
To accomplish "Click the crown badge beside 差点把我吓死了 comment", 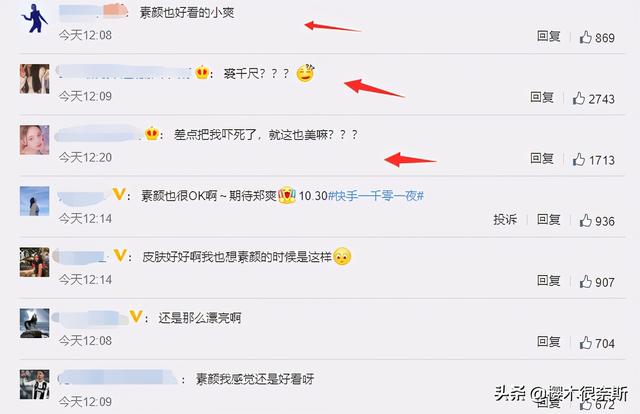I will 152,134.
